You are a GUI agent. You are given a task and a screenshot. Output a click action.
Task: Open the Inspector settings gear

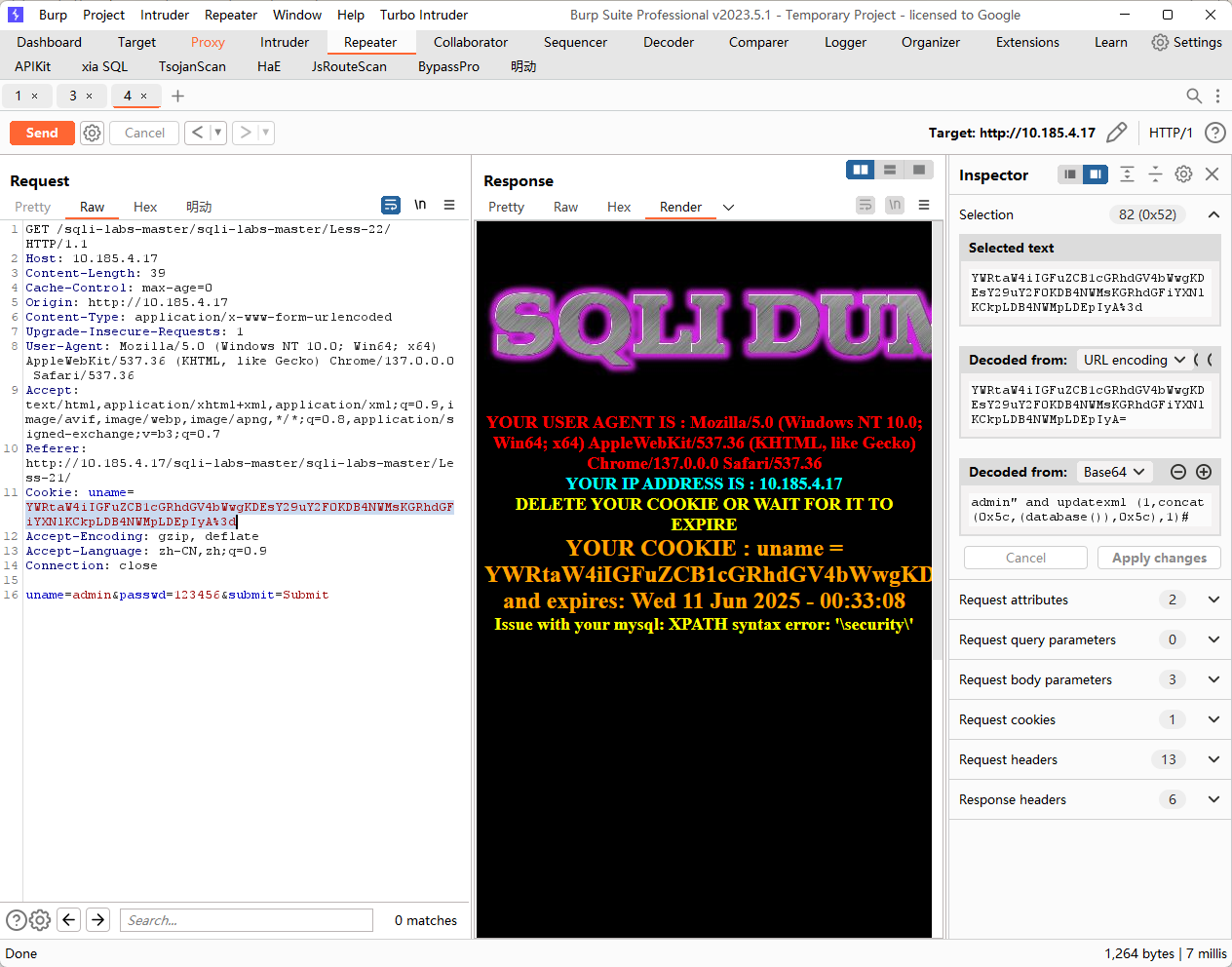tap(1183, 174)
